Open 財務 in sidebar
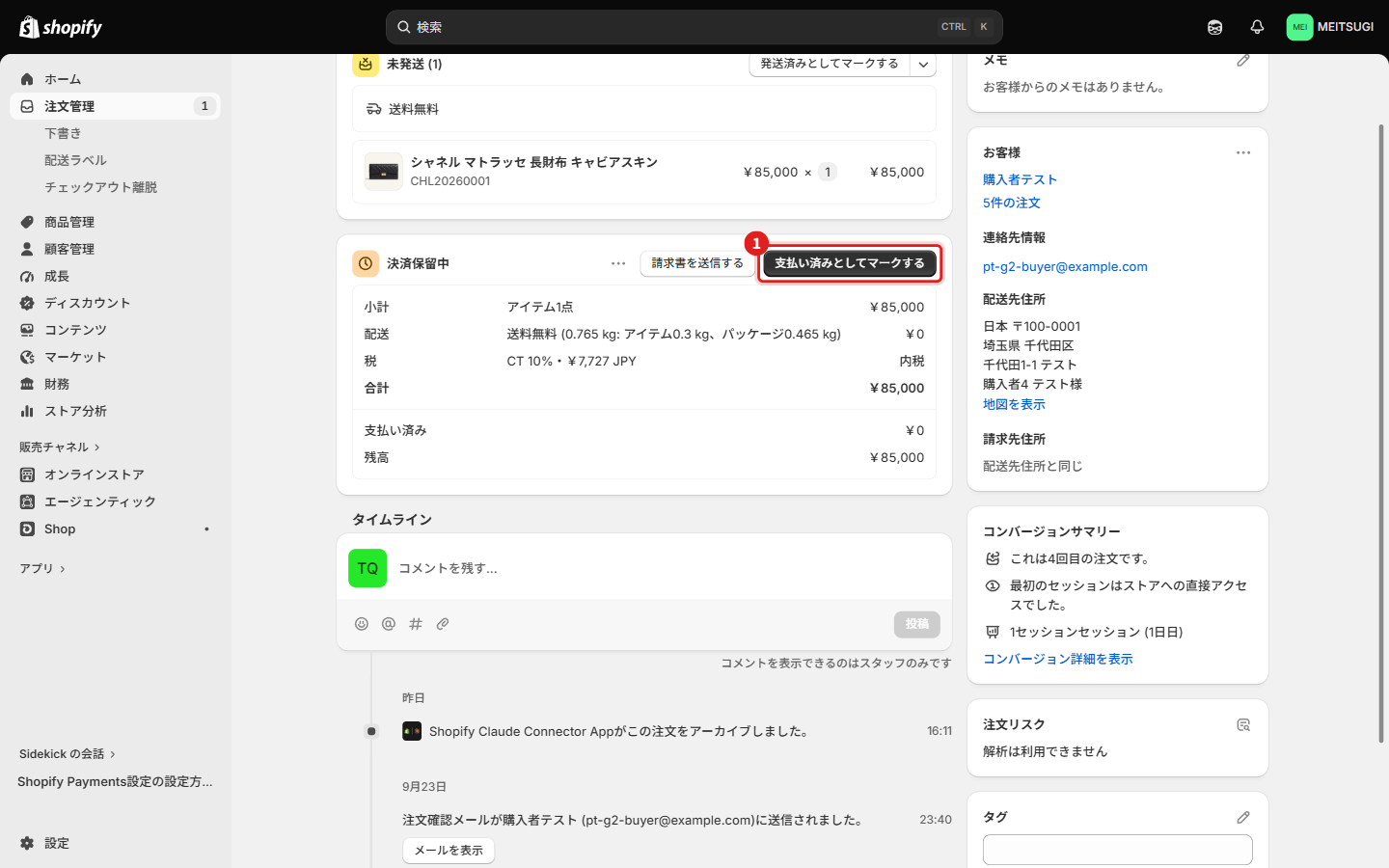Viewport: 1389px width, 868px height. tap(115, 384)
